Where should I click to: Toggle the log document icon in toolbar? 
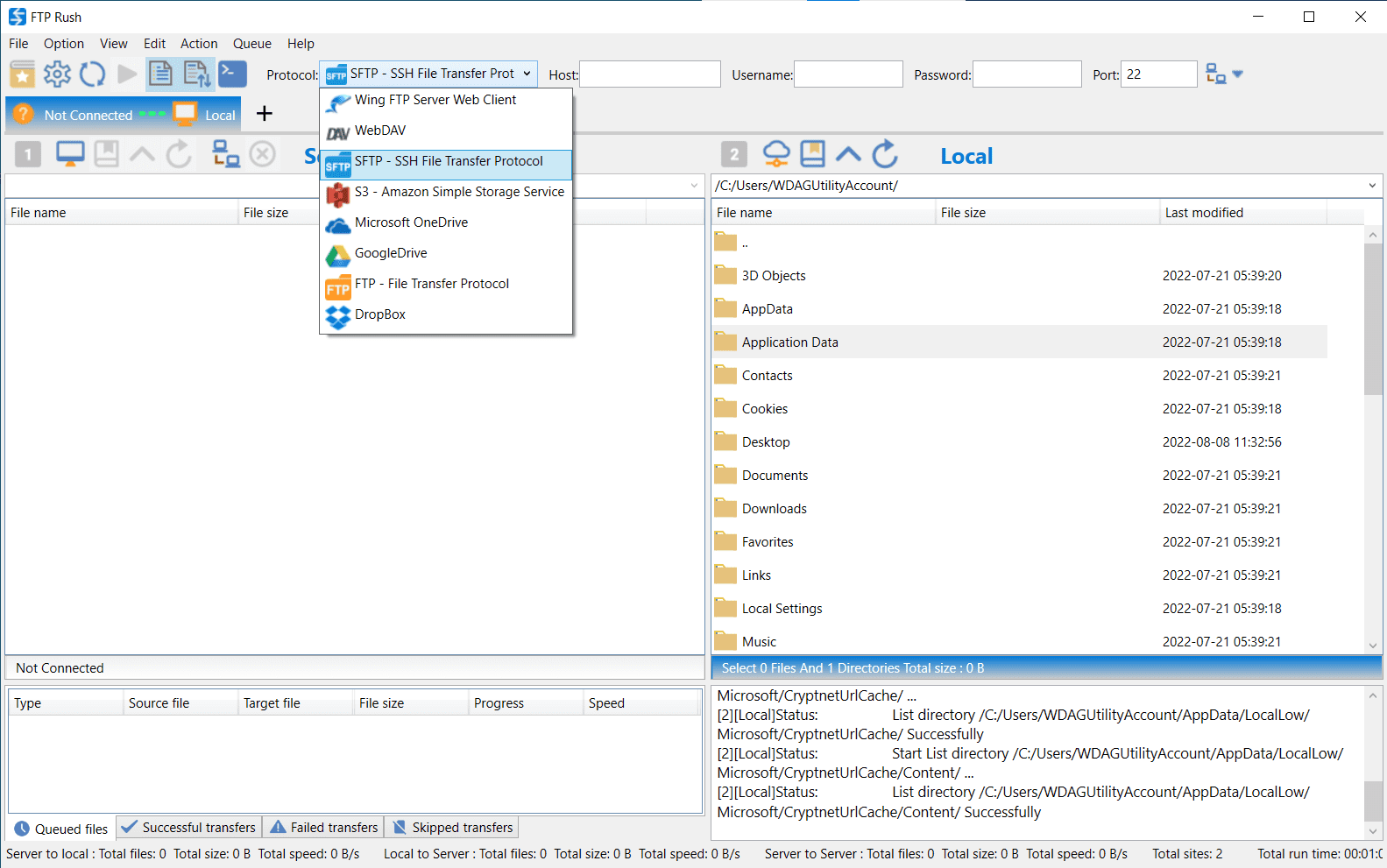click(160, 74)
